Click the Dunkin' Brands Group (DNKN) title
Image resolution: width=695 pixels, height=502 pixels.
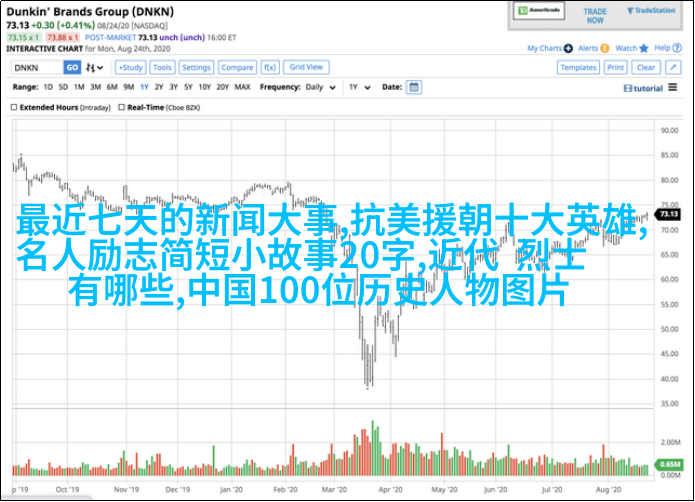(x=90, y=12)
